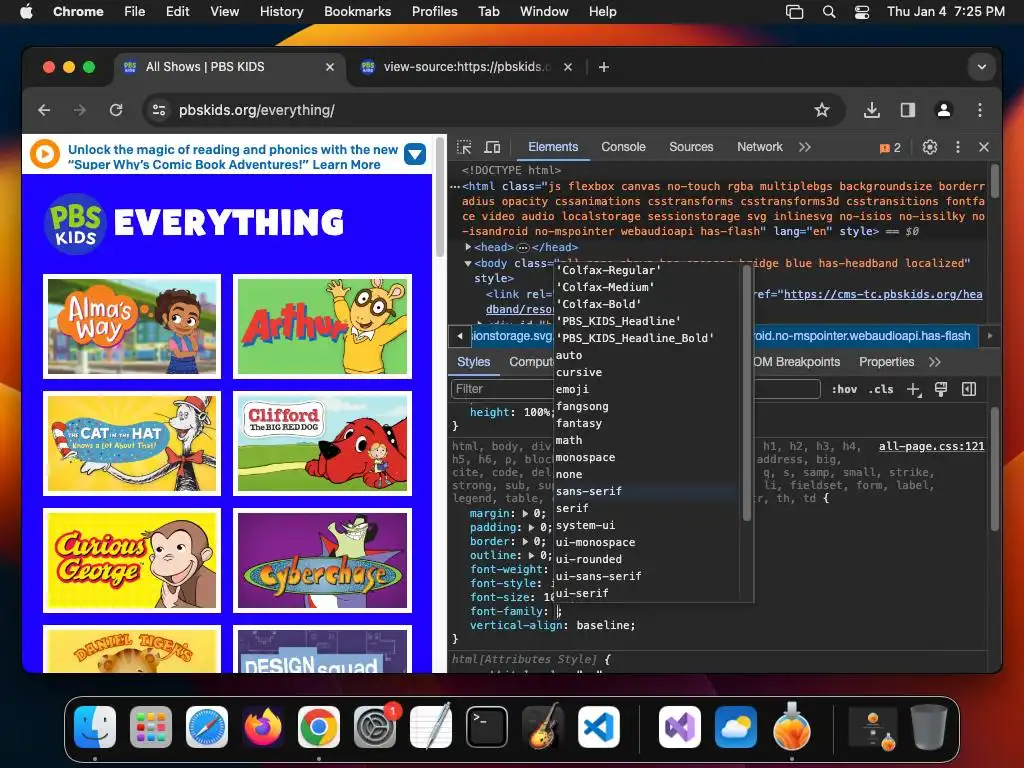Launch Terminal from the Dock
1024x768 pixels.
coord(487,727)
